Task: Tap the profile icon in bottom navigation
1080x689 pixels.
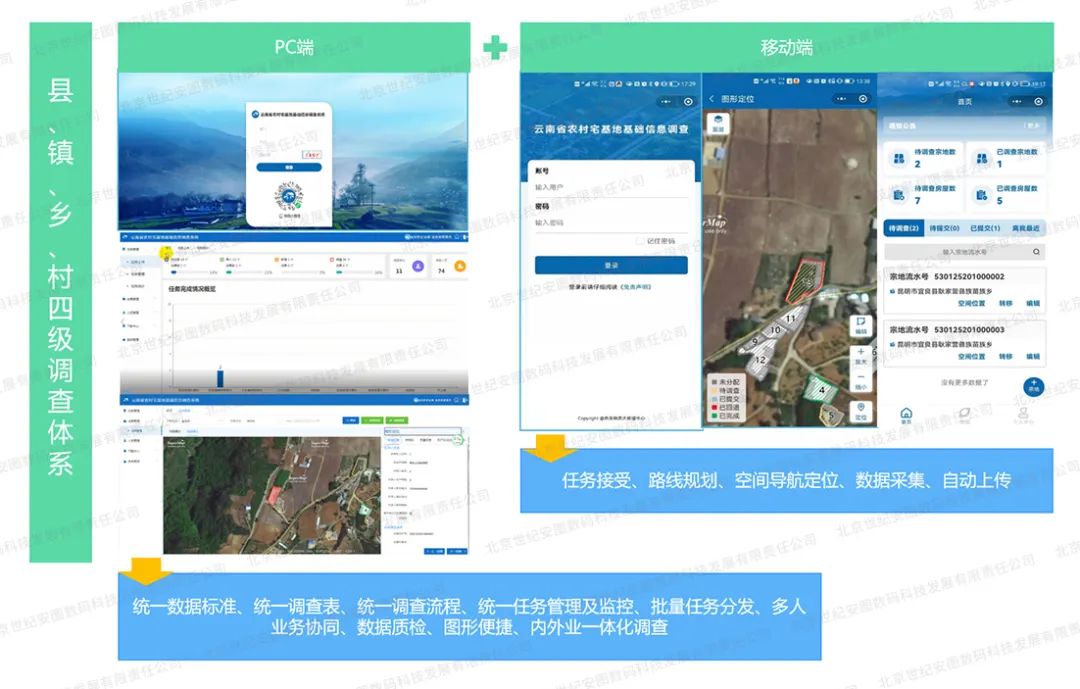Action: (1023, 415)
